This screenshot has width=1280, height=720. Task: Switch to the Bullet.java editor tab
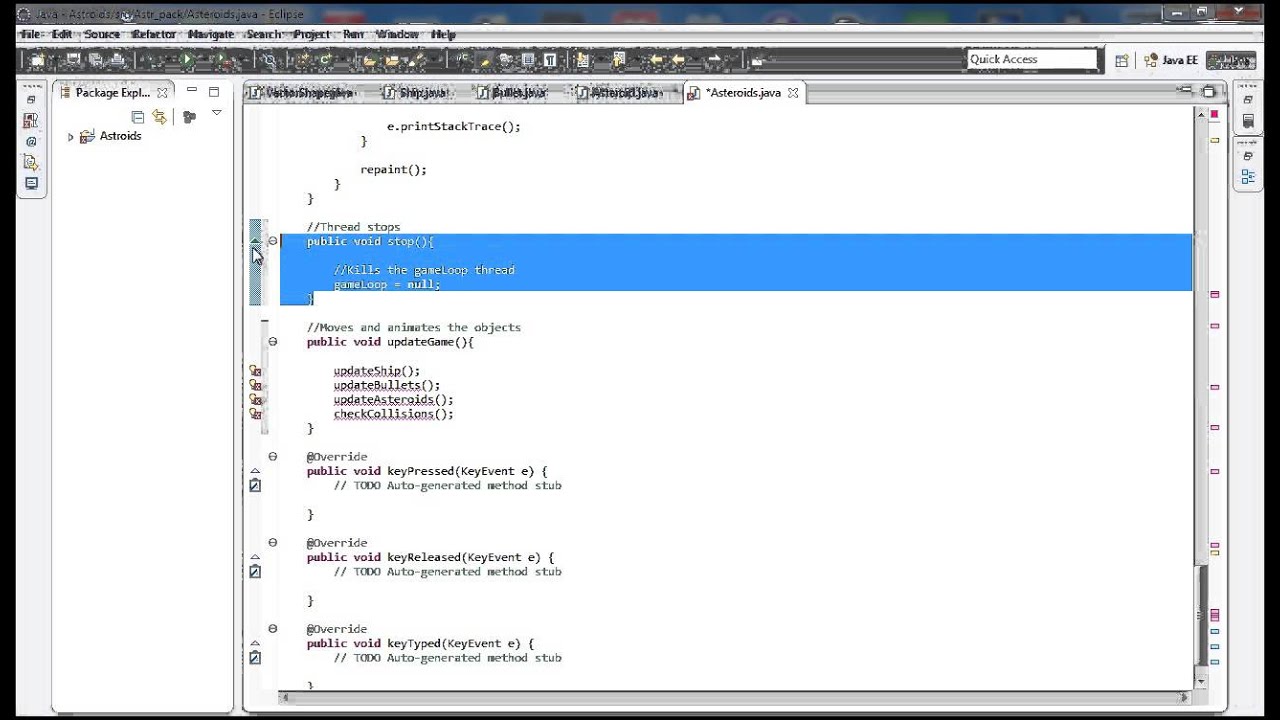[x=511, y=92]
